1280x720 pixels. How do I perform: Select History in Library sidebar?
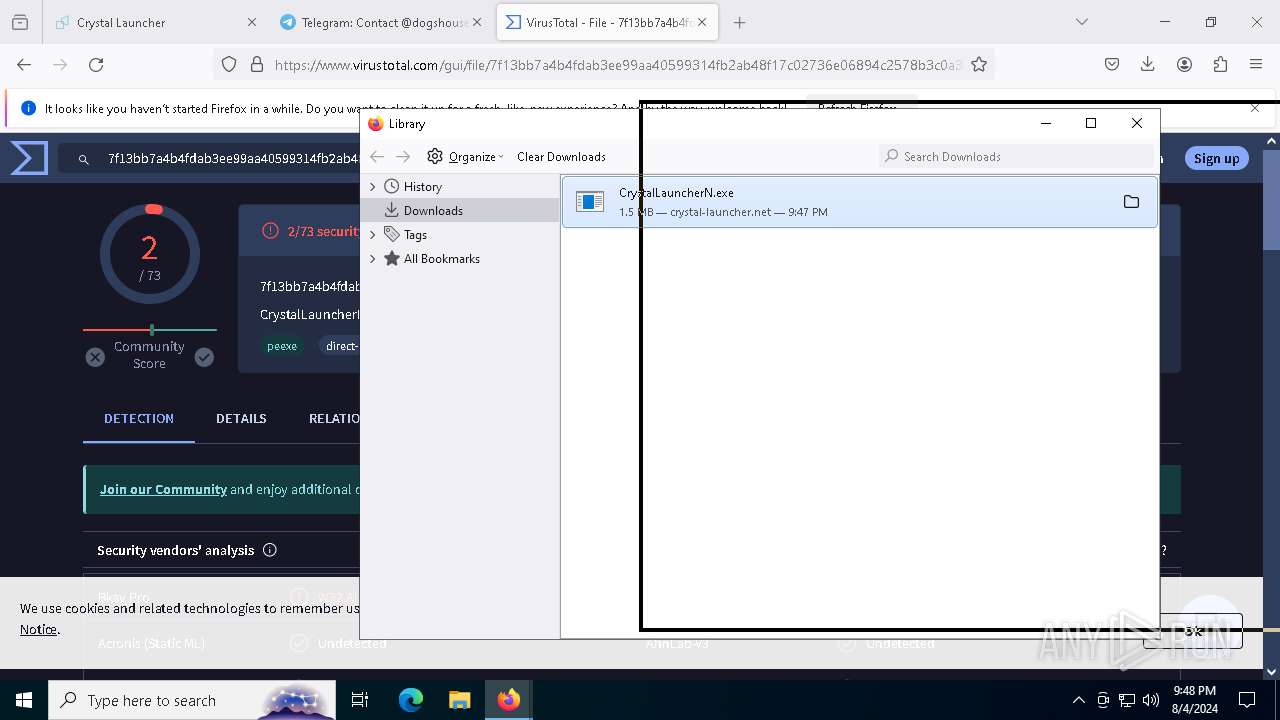click(423, 186)
